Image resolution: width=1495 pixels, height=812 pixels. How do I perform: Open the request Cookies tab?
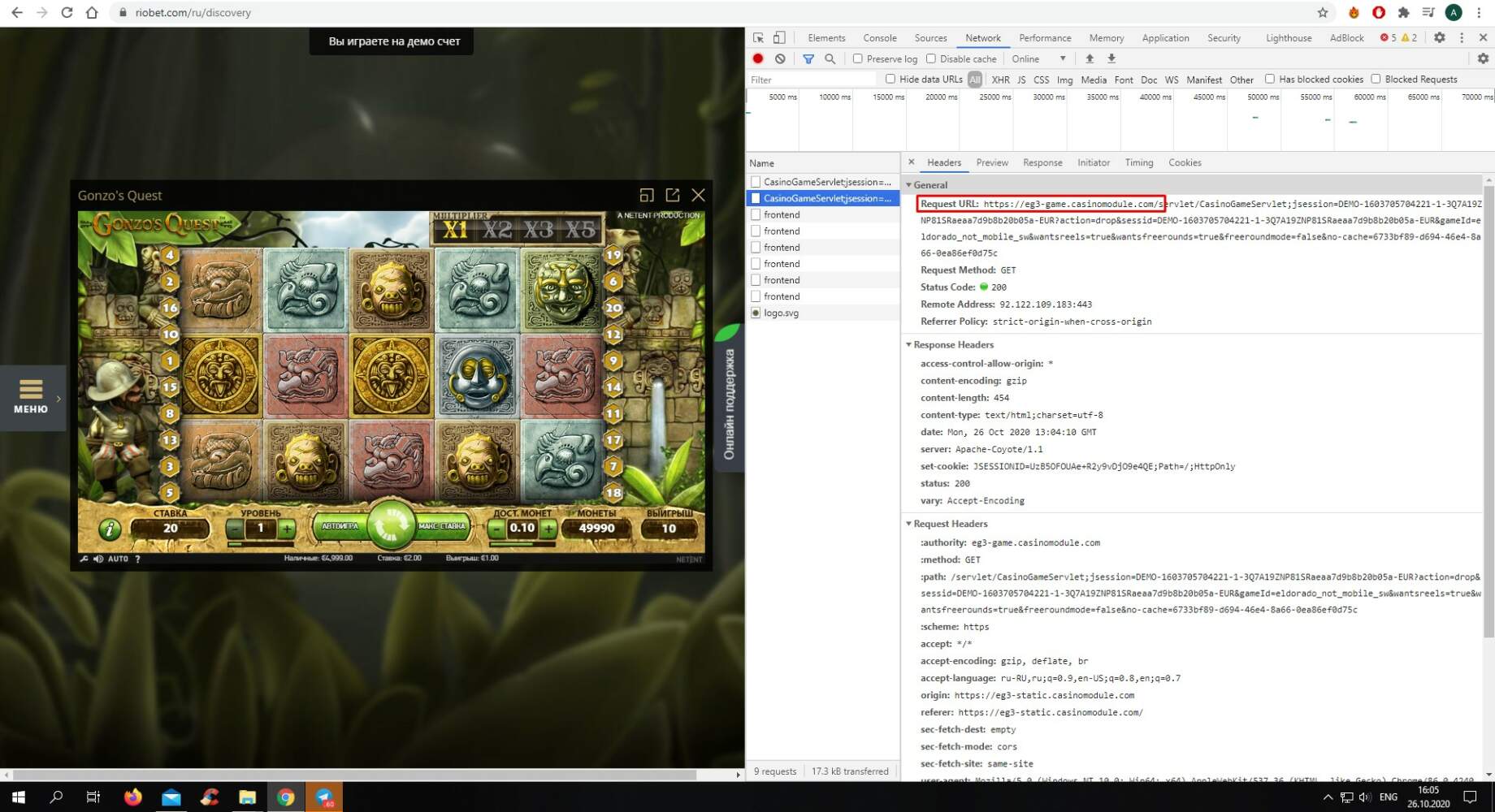click(x=1185, y=162)
